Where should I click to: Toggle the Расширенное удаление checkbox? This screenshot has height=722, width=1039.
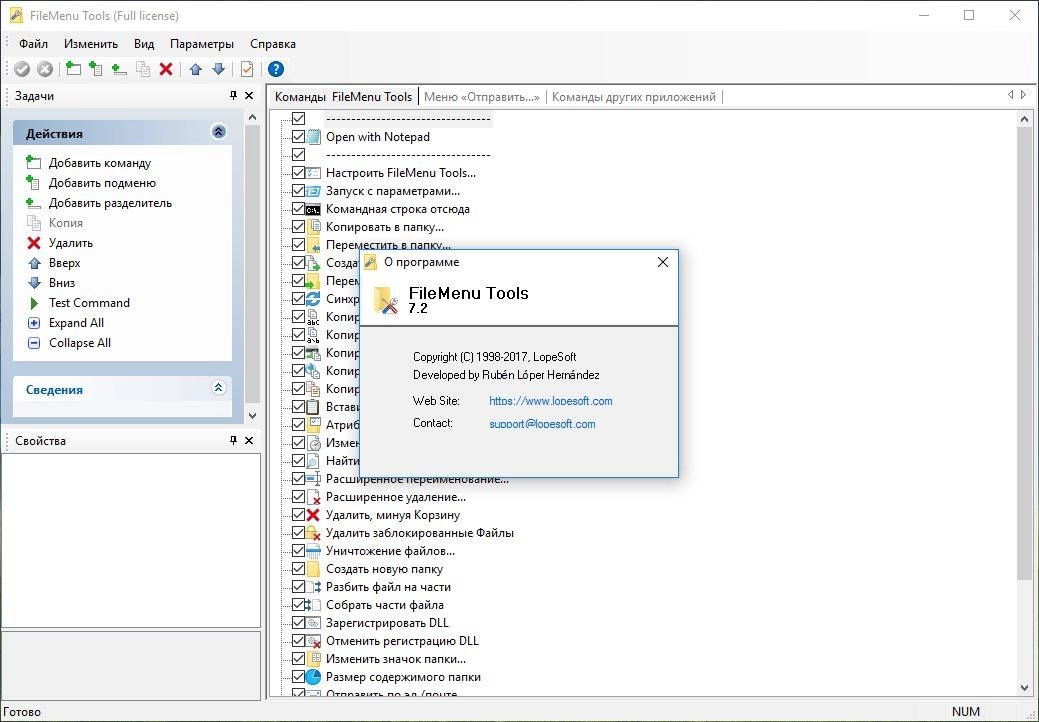298,497
